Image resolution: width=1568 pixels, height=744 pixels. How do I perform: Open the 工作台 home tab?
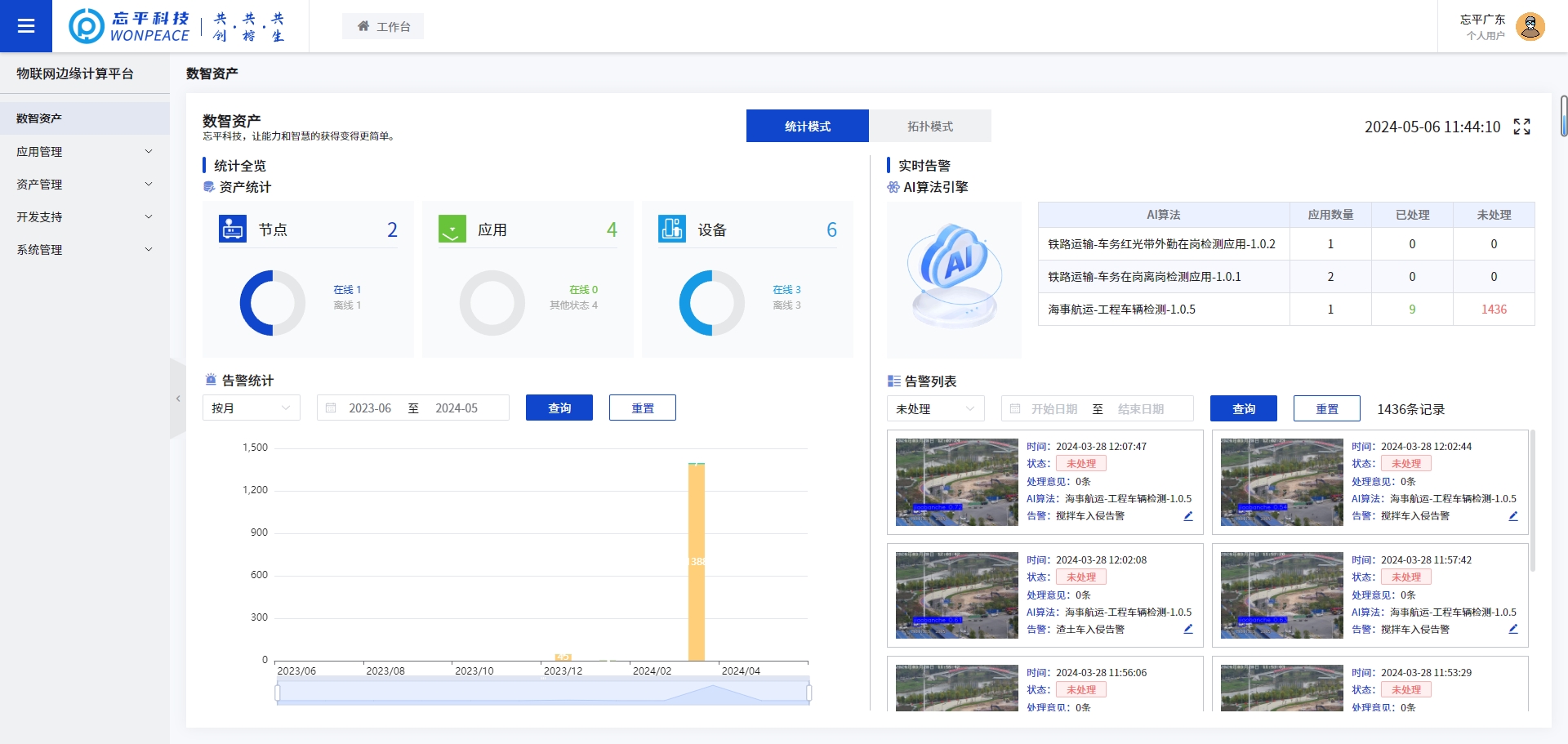click(x=383, y=26)
